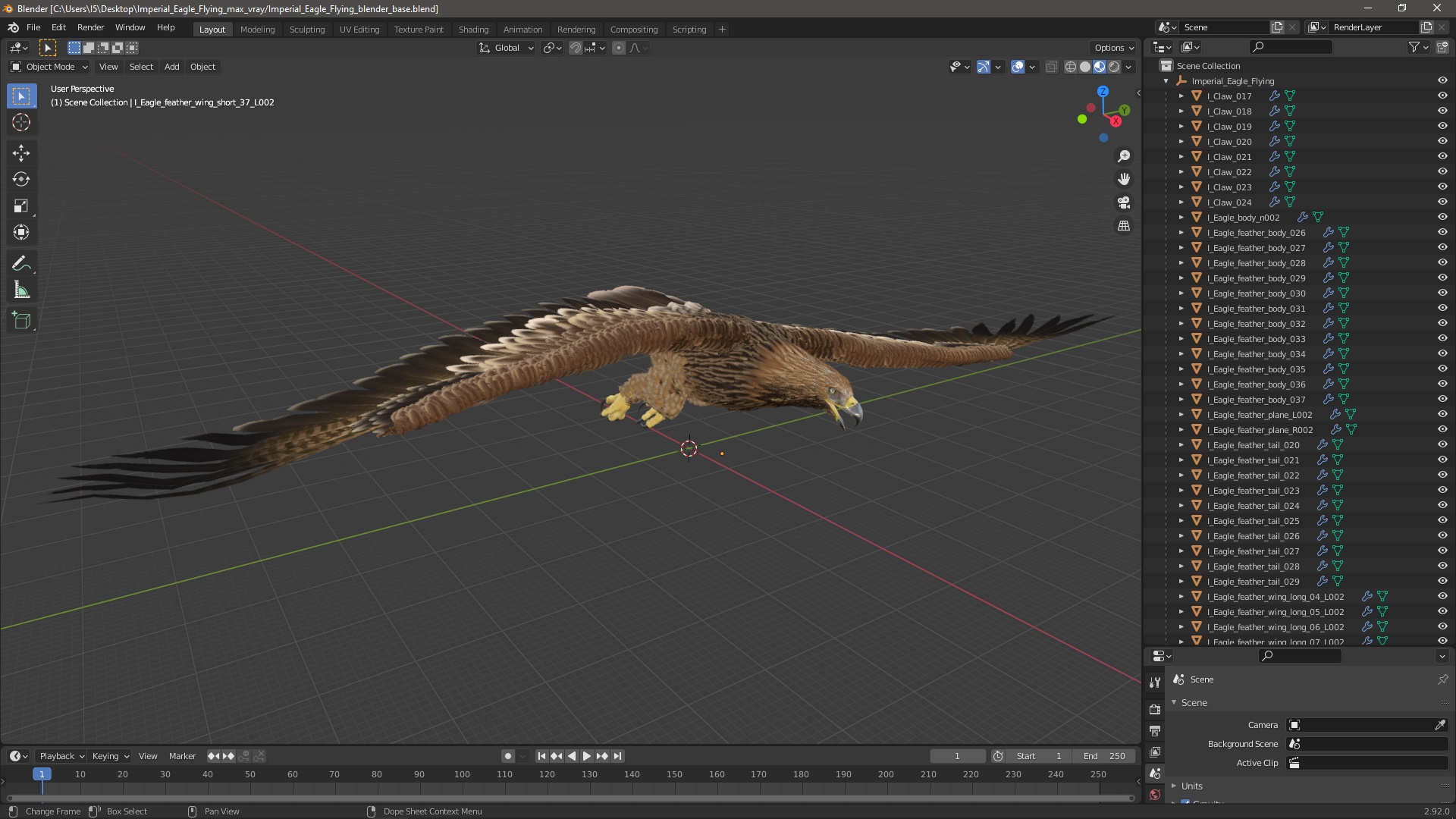This screenshot has width=1456, height=819.
Task: Click the Blender logo menu icon
Action: [13, 27]
